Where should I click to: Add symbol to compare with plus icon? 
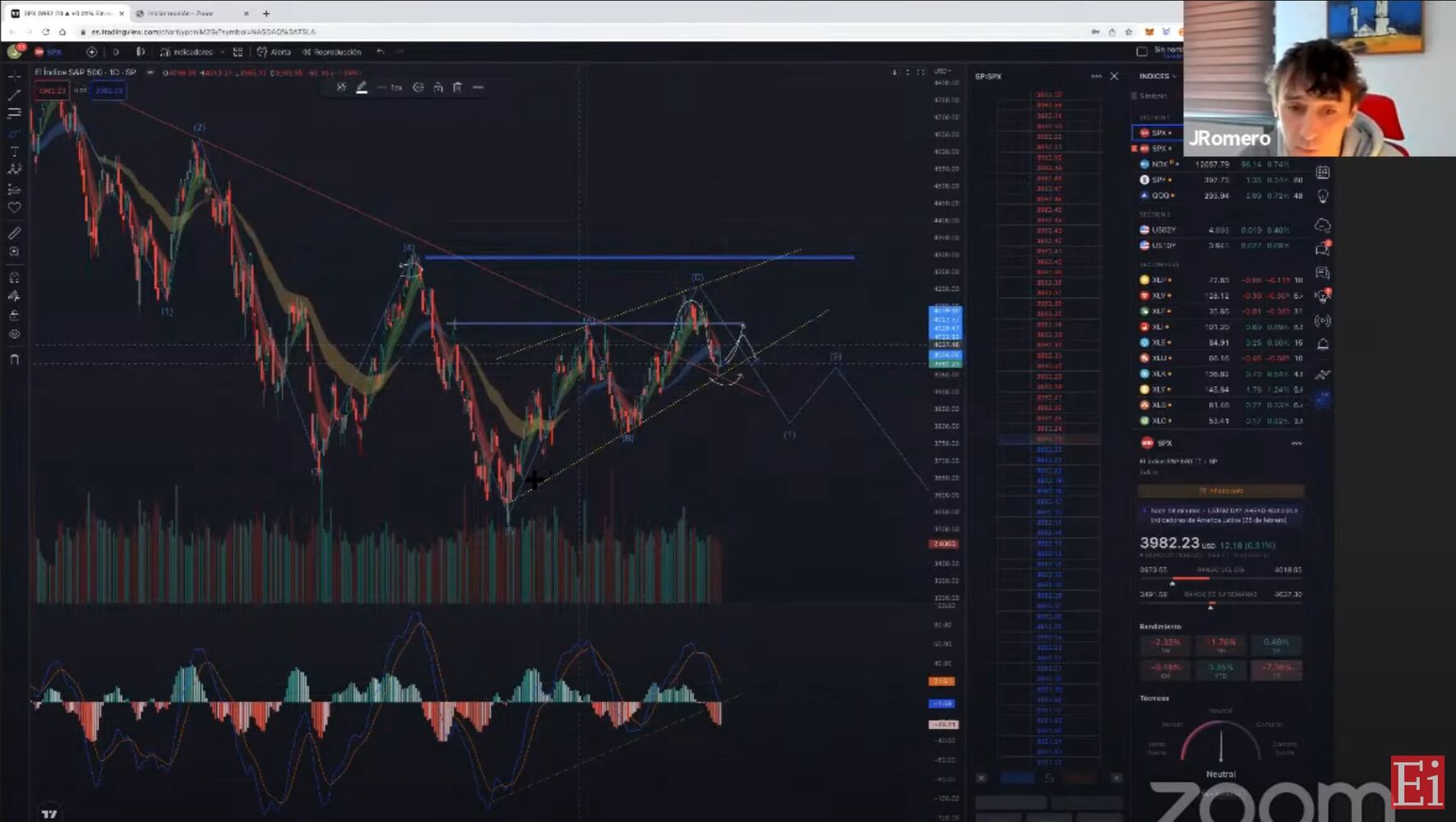[91, 52]
